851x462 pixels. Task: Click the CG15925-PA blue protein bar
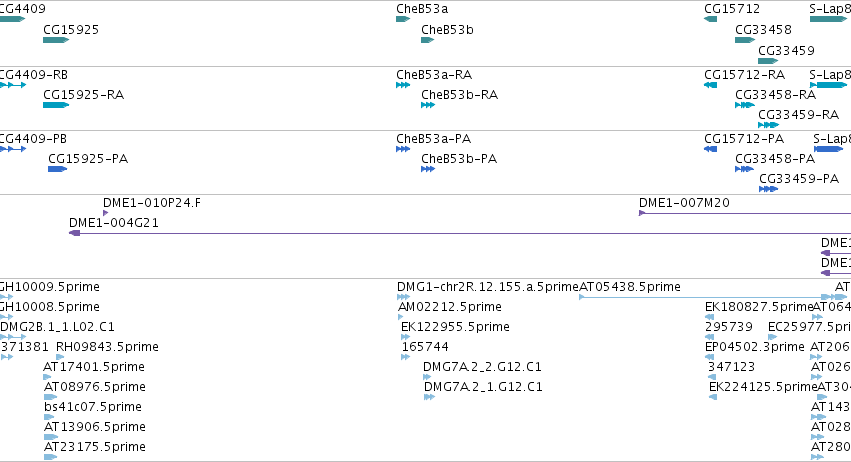coord(58,169)
